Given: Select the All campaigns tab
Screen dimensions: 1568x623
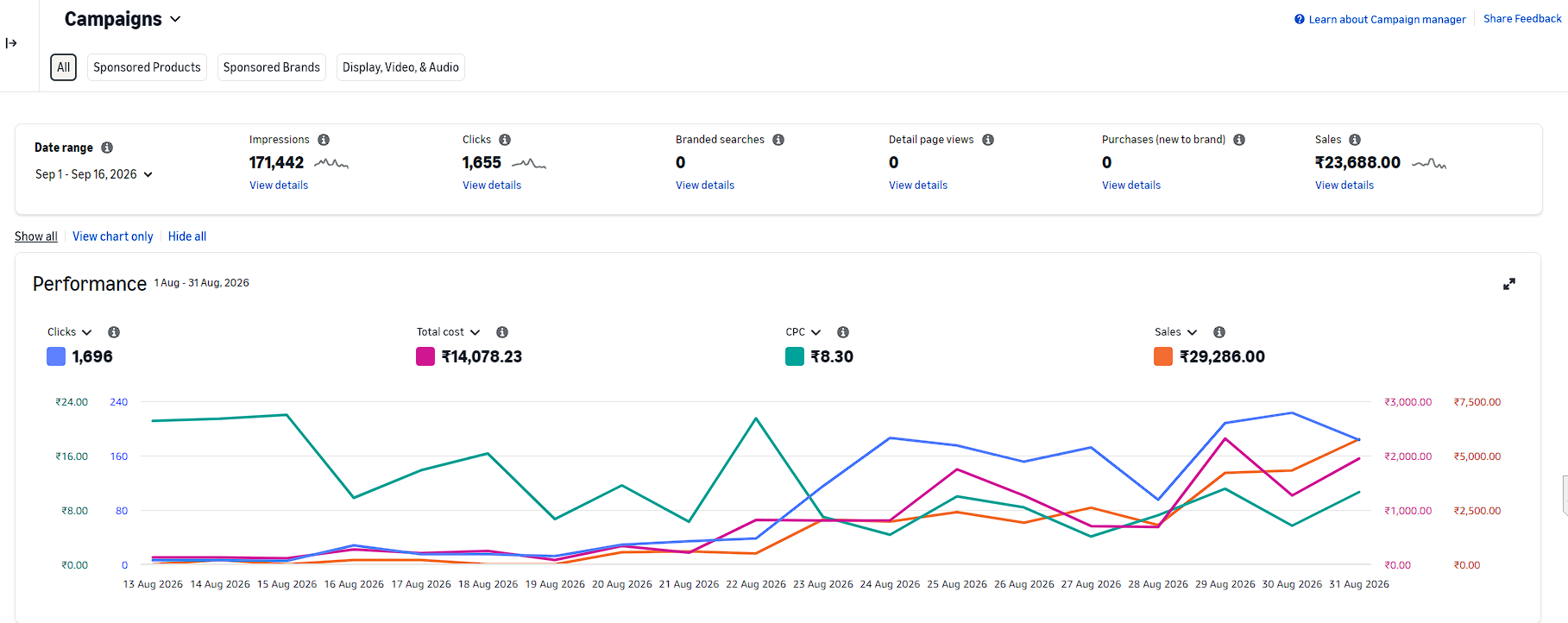Looking at the screenshot, I should pyautogui.click(x=64, y=67).
